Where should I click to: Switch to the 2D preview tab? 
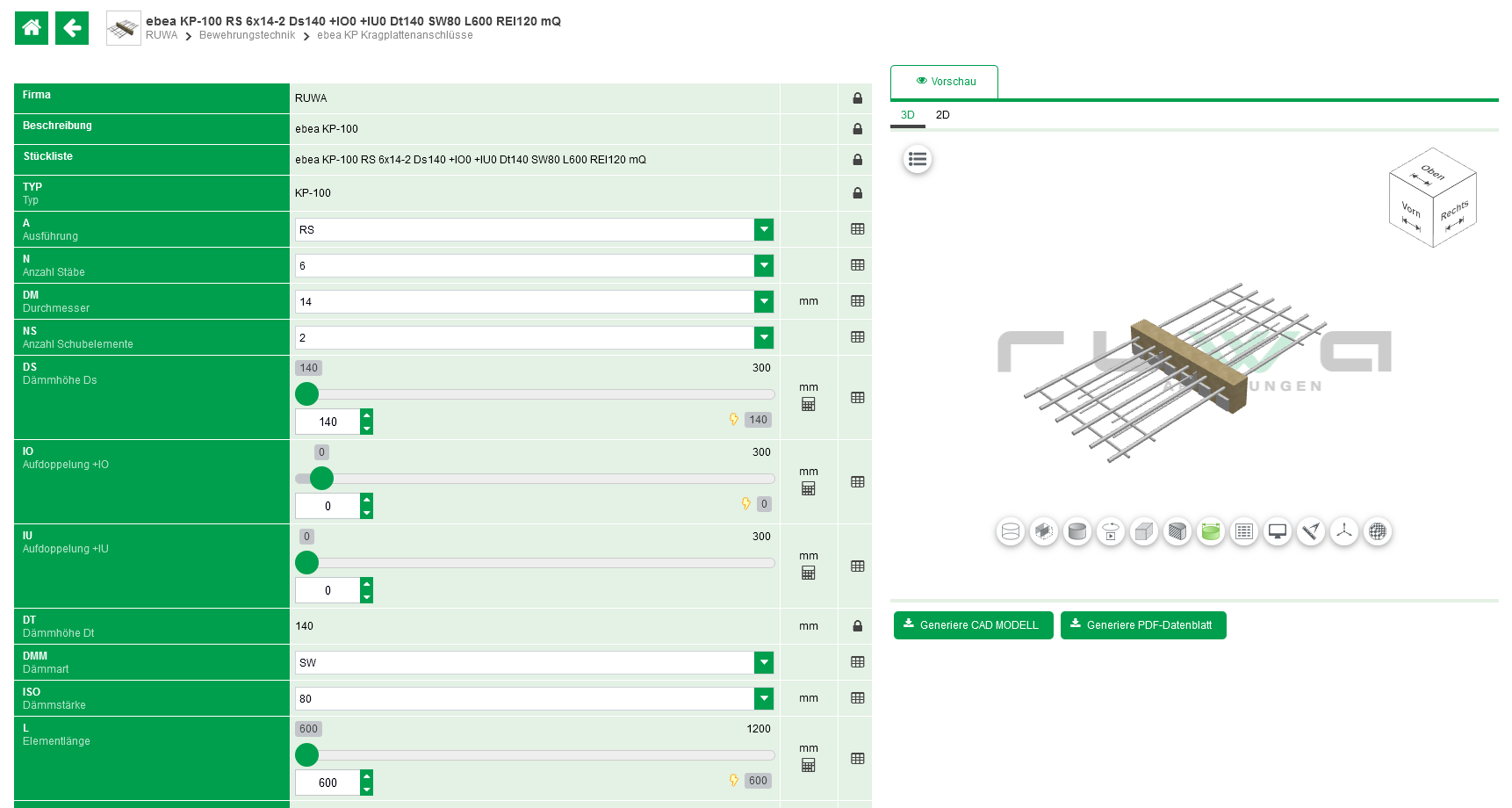point(942,115)
